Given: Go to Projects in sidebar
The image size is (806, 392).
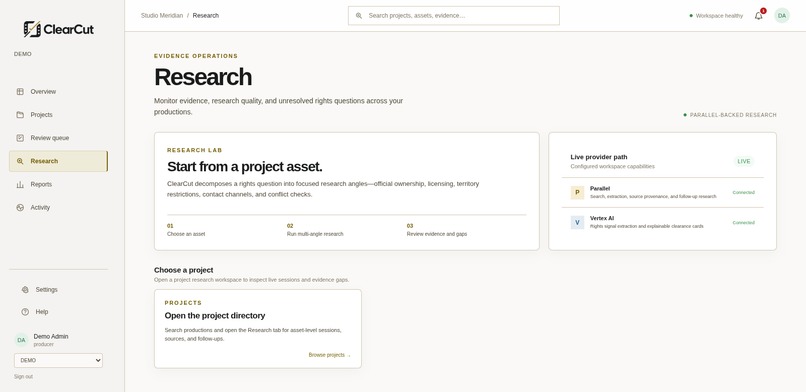Looking at the screenshot, I should point(59,115).
